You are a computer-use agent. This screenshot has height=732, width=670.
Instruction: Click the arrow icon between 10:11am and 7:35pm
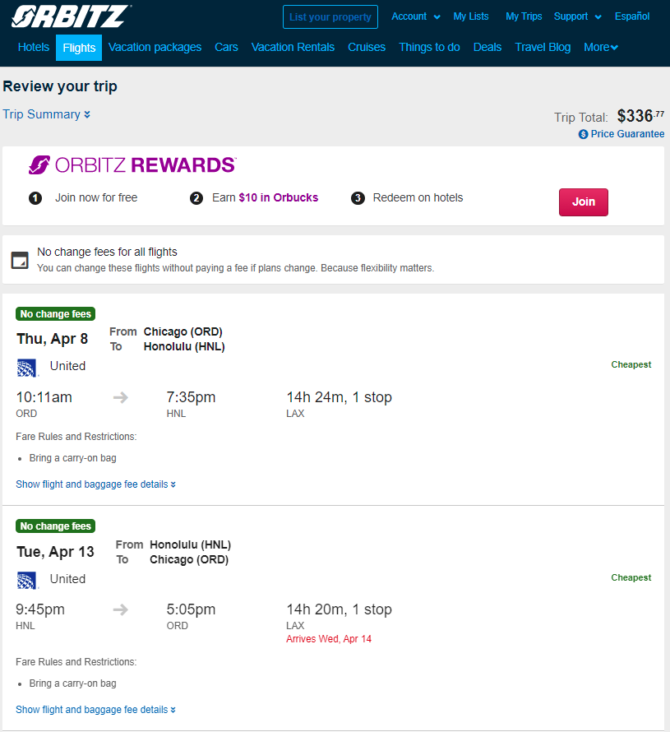pos(120,397)
